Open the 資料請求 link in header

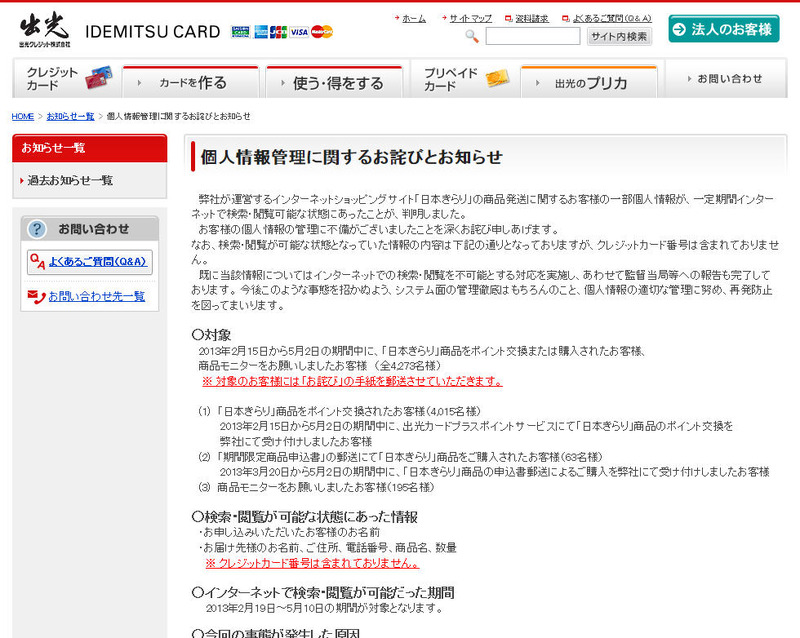531,18
